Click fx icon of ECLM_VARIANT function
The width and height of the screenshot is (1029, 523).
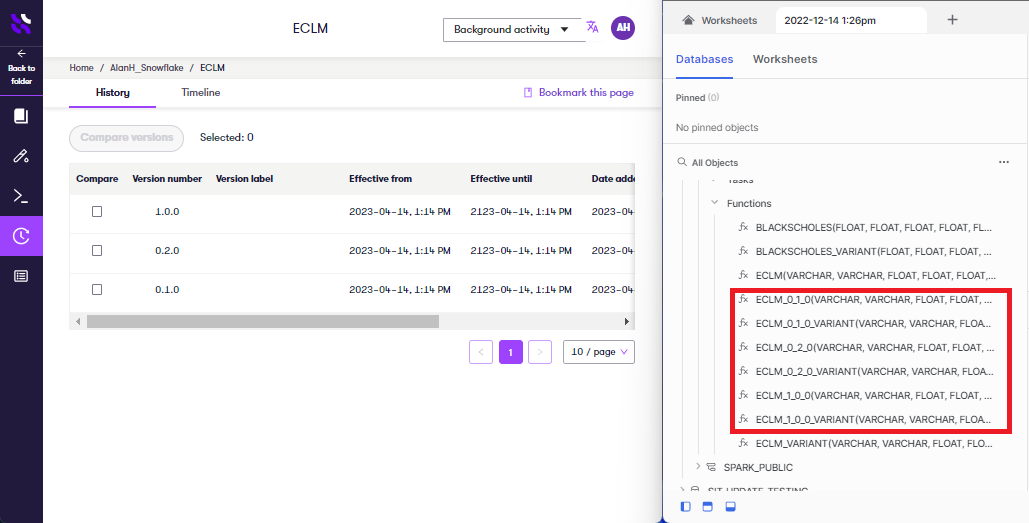[744, 443]
